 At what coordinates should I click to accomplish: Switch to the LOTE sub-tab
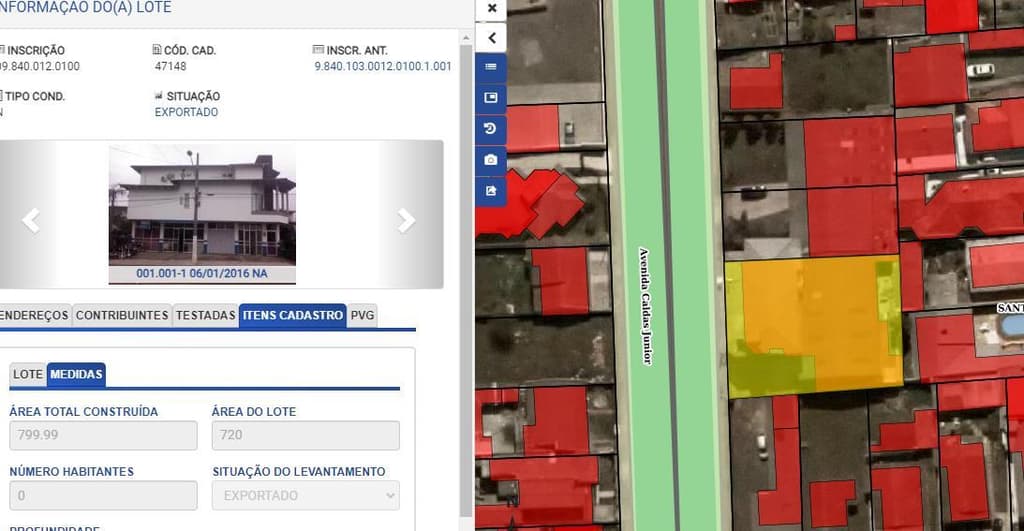tap(27, 374)
